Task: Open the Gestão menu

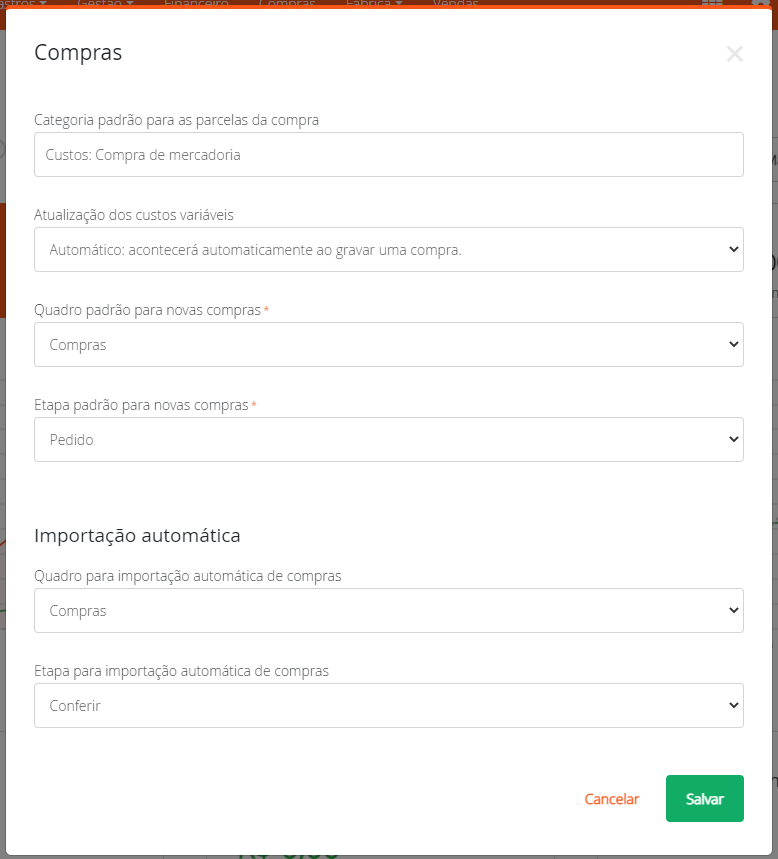Action: 101,4
